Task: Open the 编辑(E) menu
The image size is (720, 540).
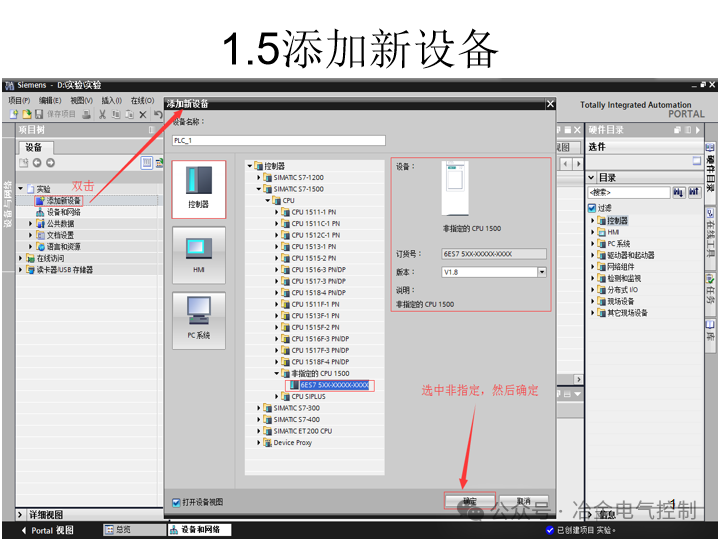Action: click(50, 100)
